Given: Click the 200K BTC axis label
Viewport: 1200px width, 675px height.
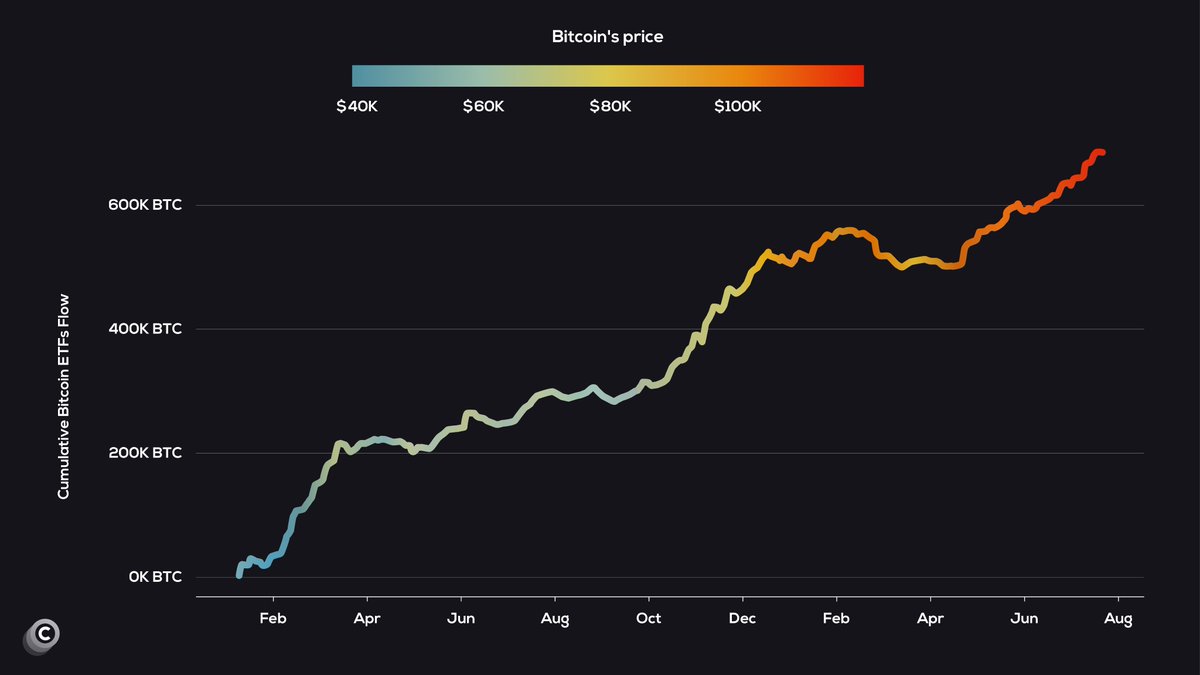Looking at the screenshot, I should point(146,453).
